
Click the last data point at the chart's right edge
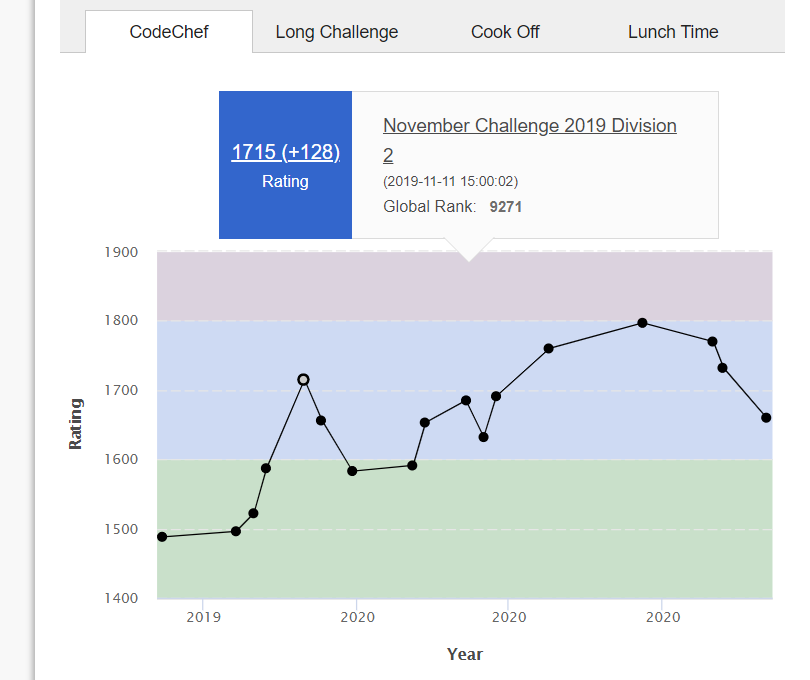[x=766, y=418]
